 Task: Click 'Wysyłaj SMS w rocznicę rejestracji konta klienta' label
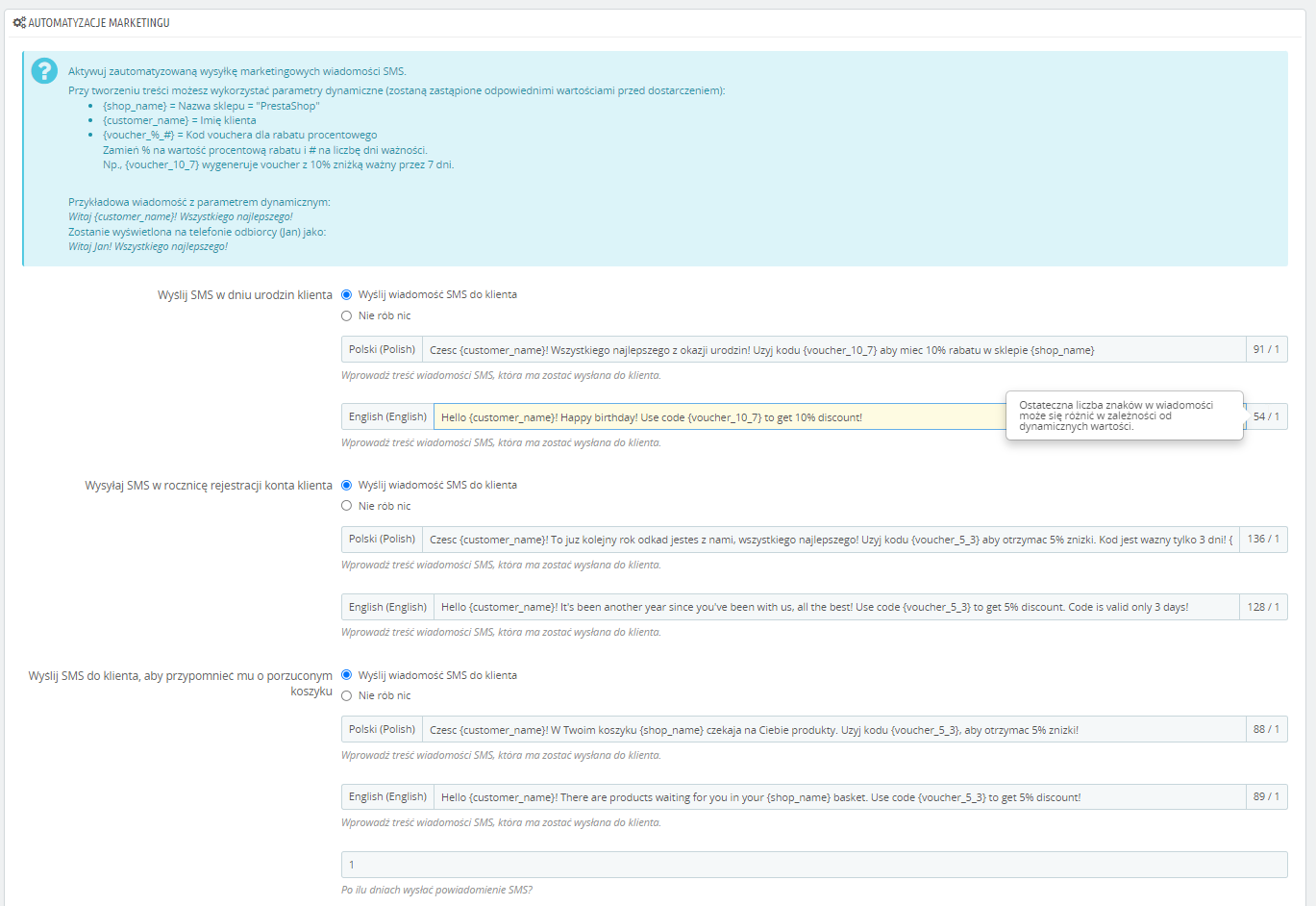209,486
